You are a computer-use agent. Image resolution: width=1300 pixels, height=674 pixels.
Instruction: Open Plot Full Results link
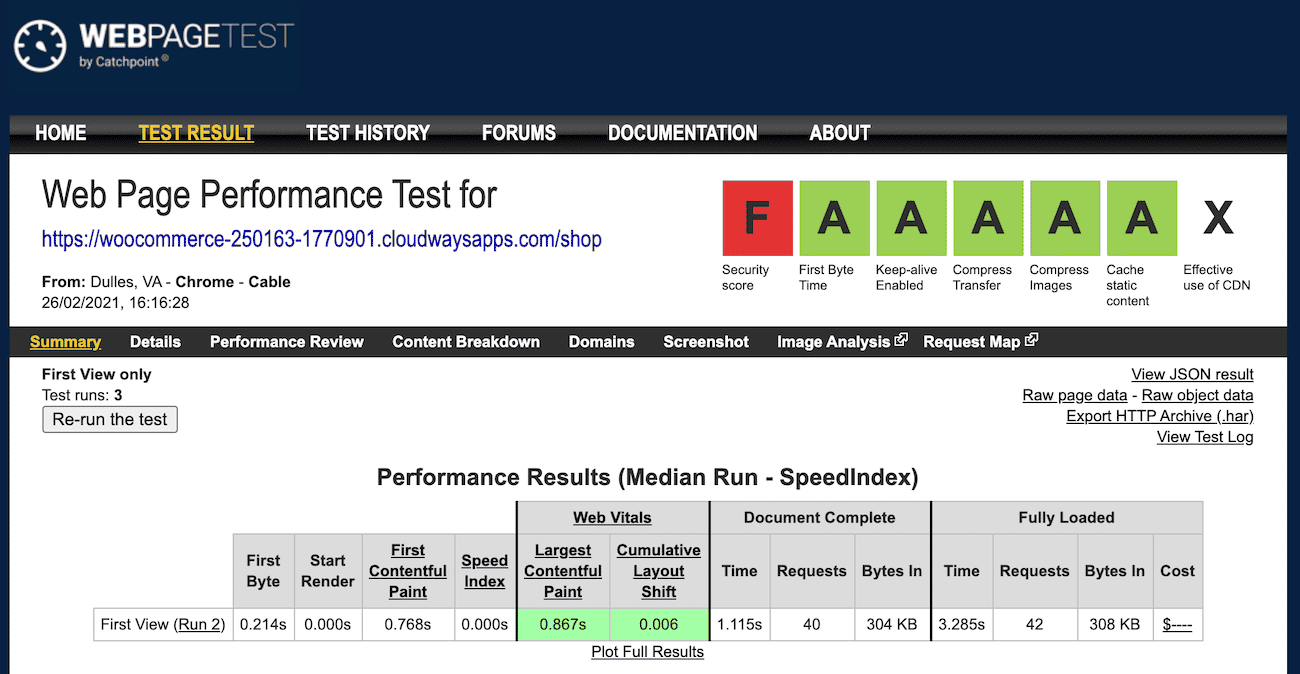click(648, 652)
